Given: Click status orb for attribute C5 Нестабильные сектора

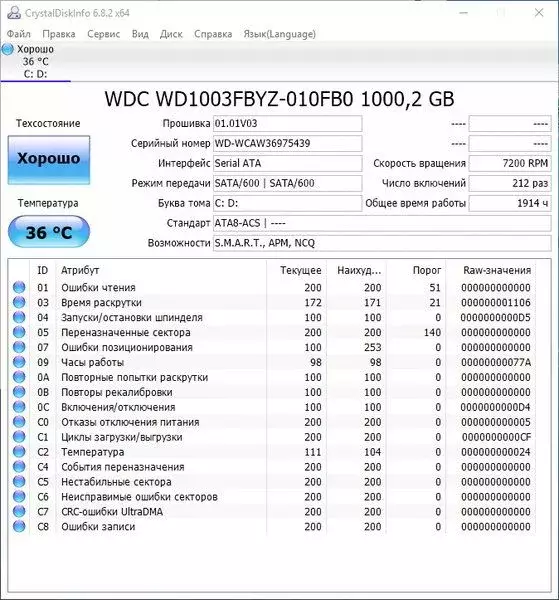Looking at the screenshot, I should point(19,481).
